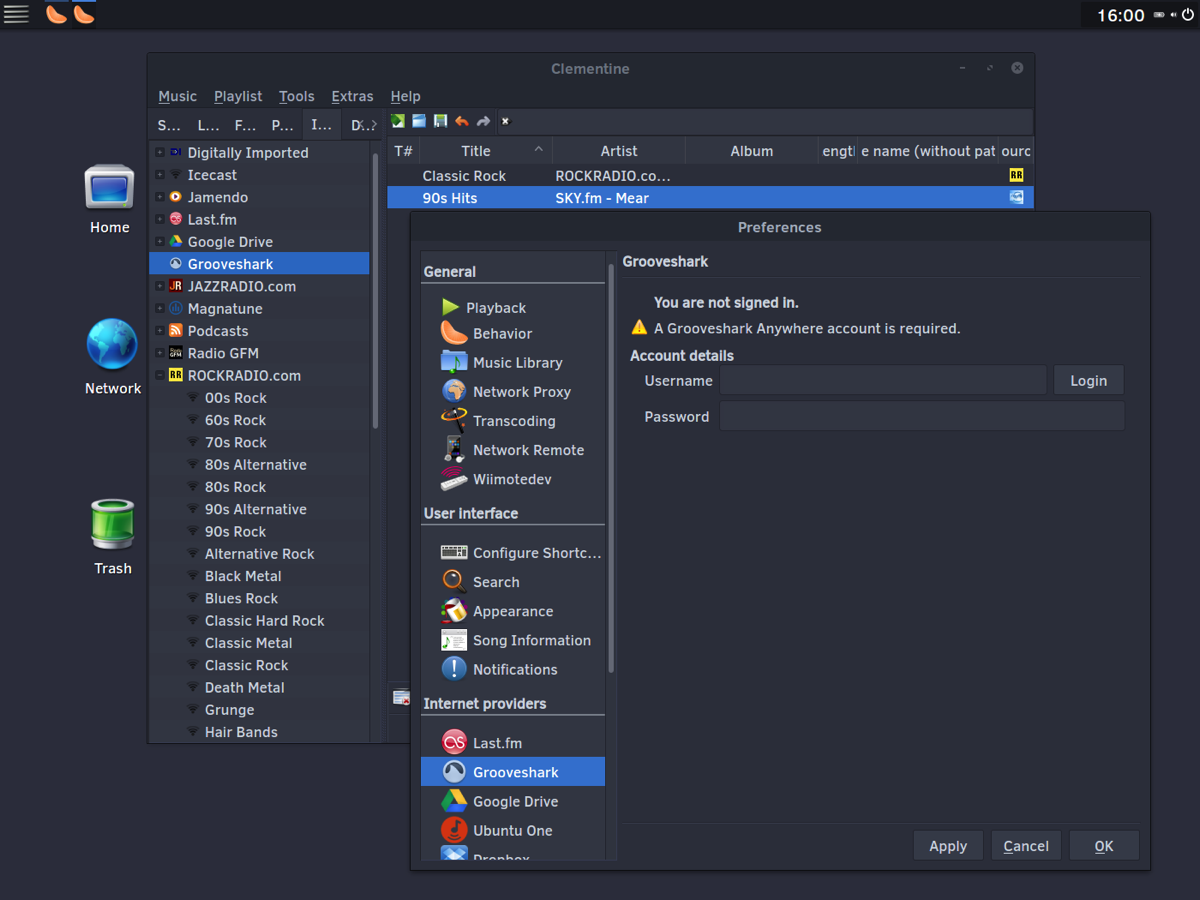Go to Transcoding preferences

tap(497, 421)
